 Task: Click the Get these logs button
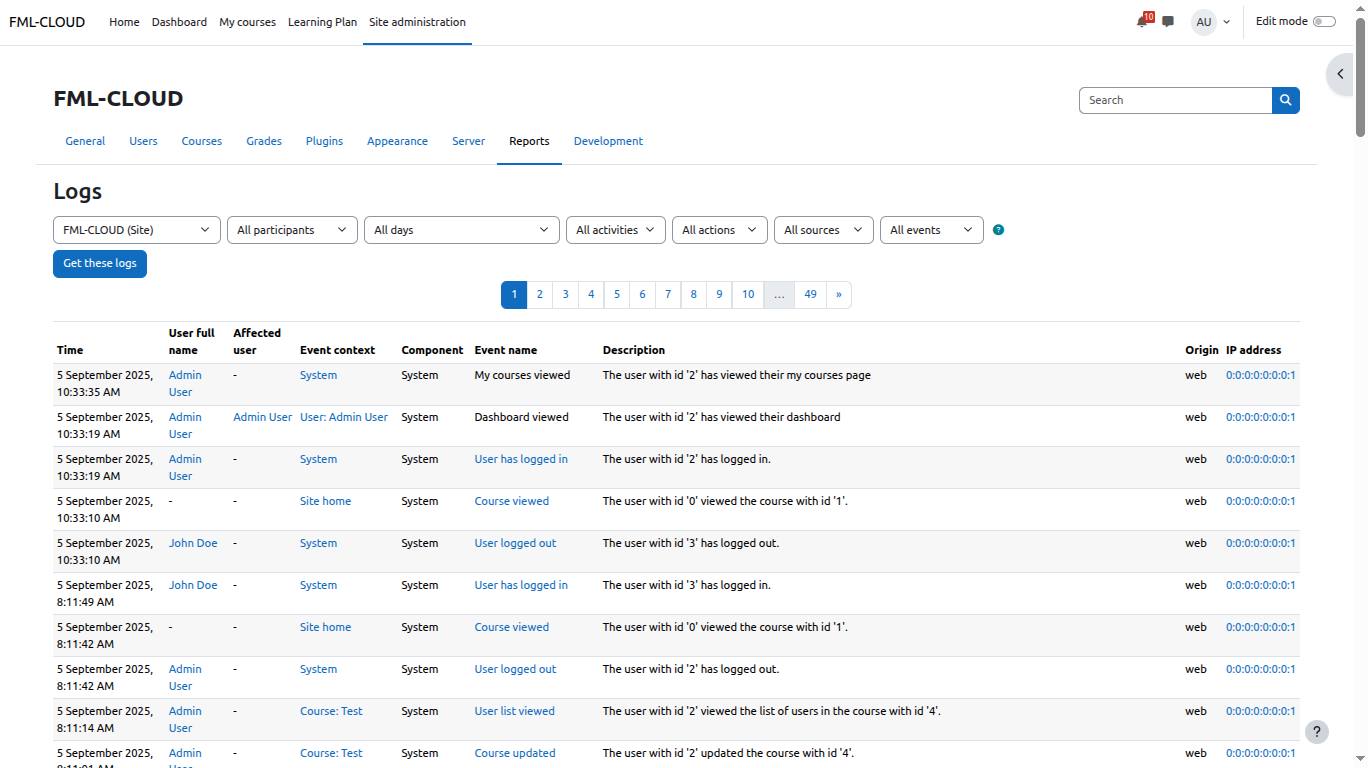click(100, 264)
